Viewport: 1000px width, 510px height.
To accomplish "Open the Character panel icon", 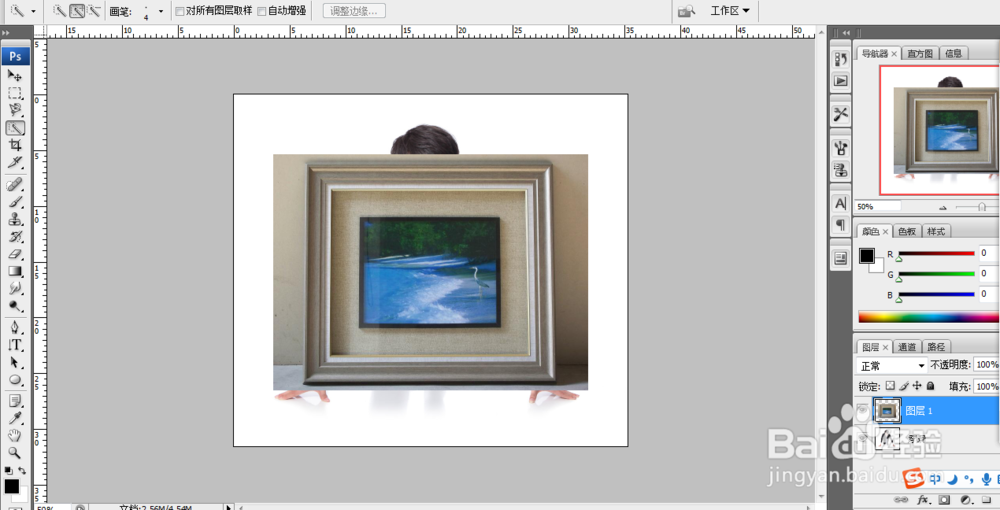I will pos(841,203).
